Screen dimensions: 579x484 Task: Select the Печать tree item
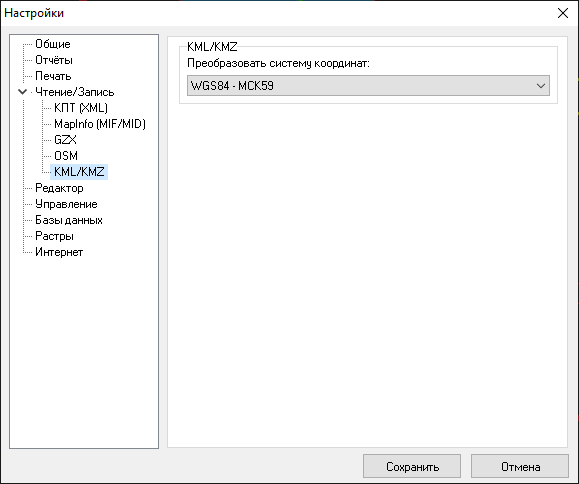click(53, 76)
